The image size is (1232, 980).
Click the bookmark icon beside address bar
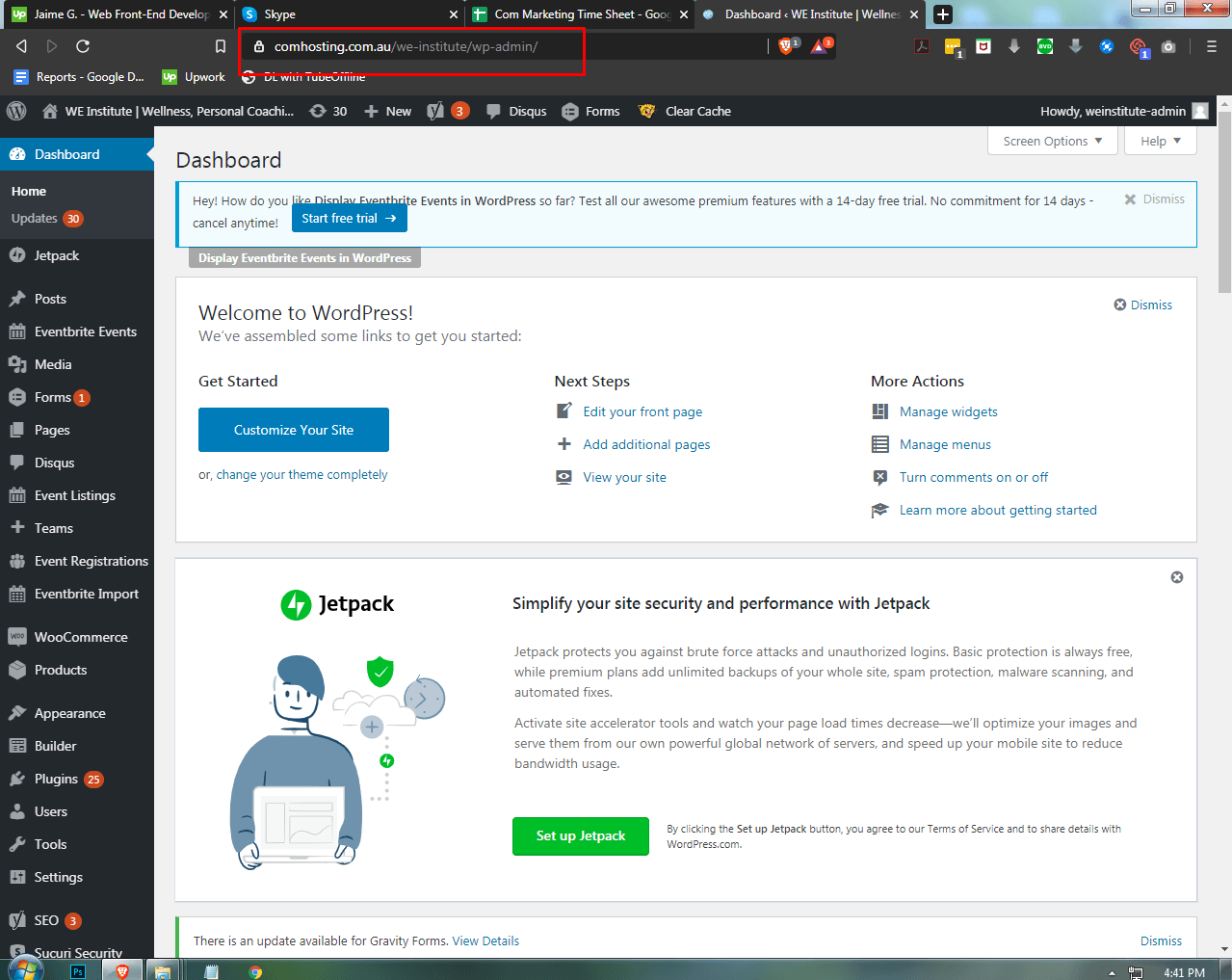(221, 46)
